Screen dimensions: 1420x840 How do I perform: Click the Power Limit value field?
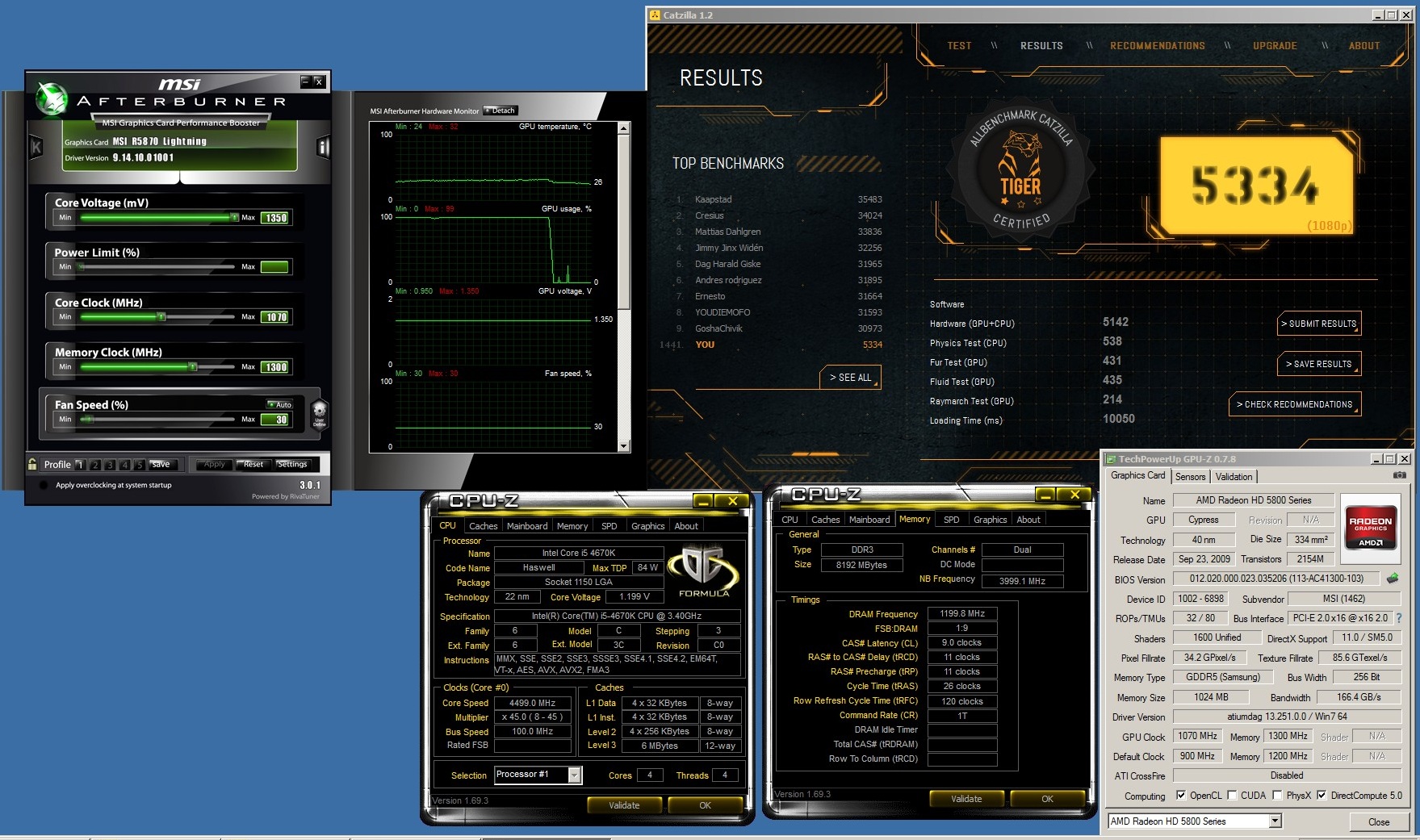[274, 267]
